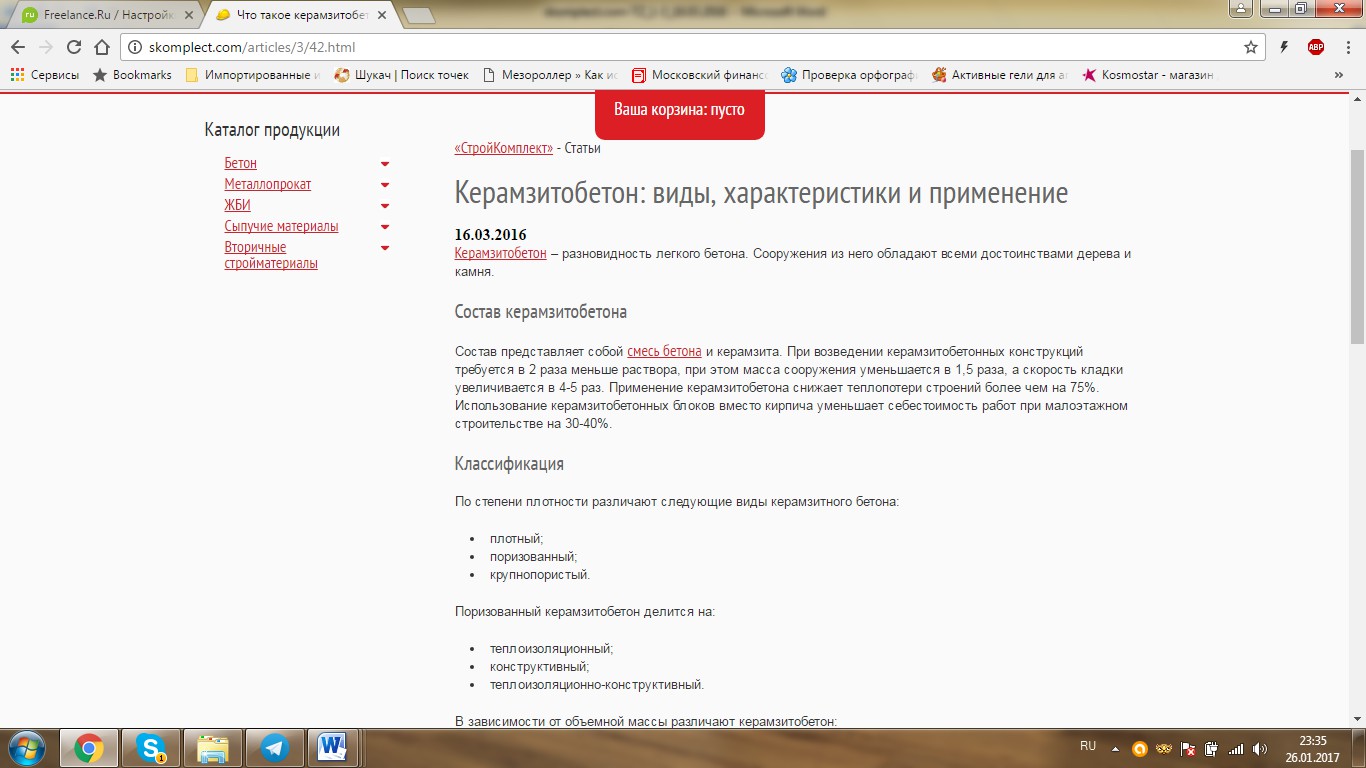Viewport: 1366px width, 768px height.
Task: Open Action Center flag icon
Action: pos(1189,748)
